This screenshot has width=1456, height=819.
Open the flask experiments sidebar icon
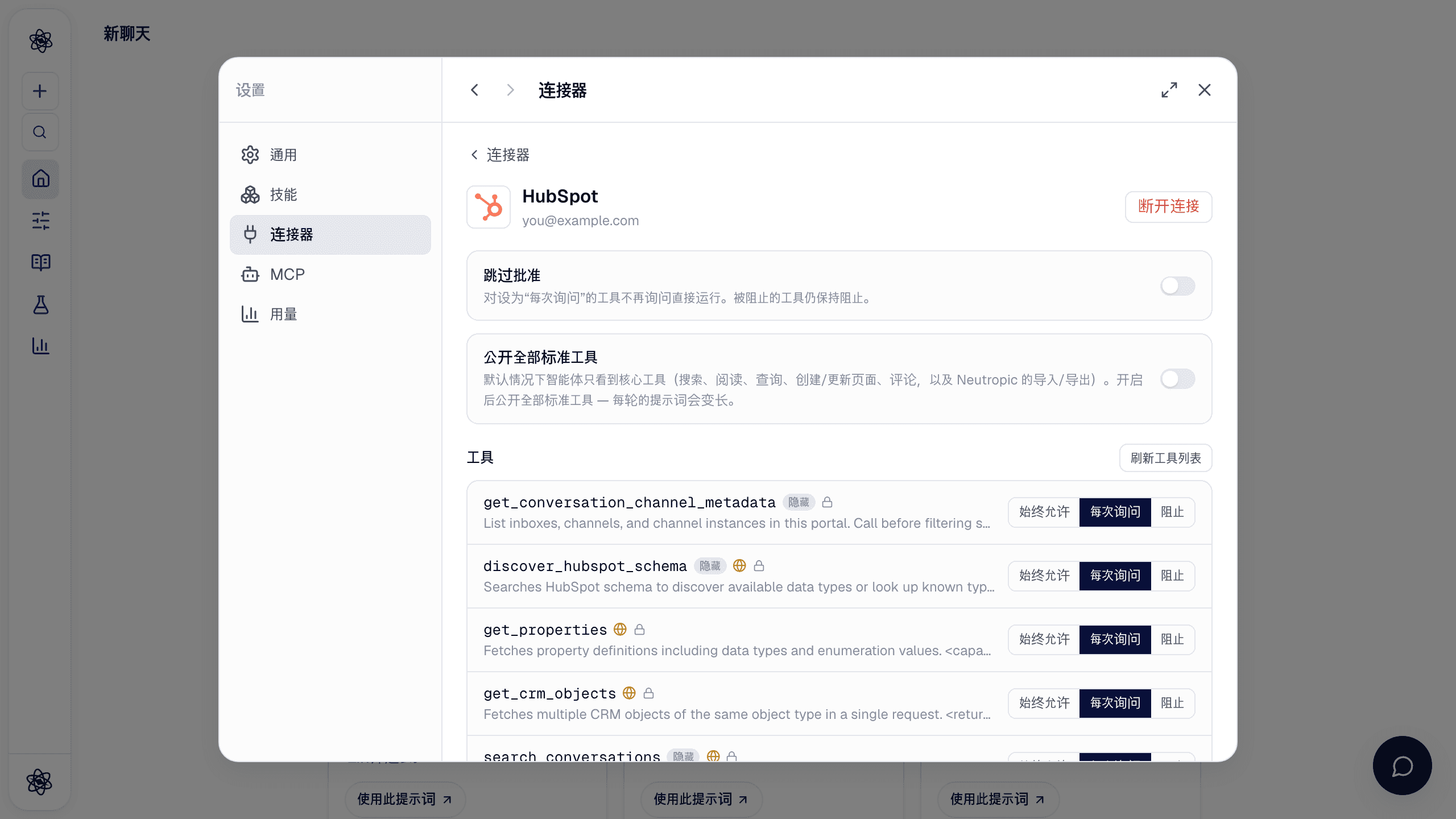(x=40, y=304)
